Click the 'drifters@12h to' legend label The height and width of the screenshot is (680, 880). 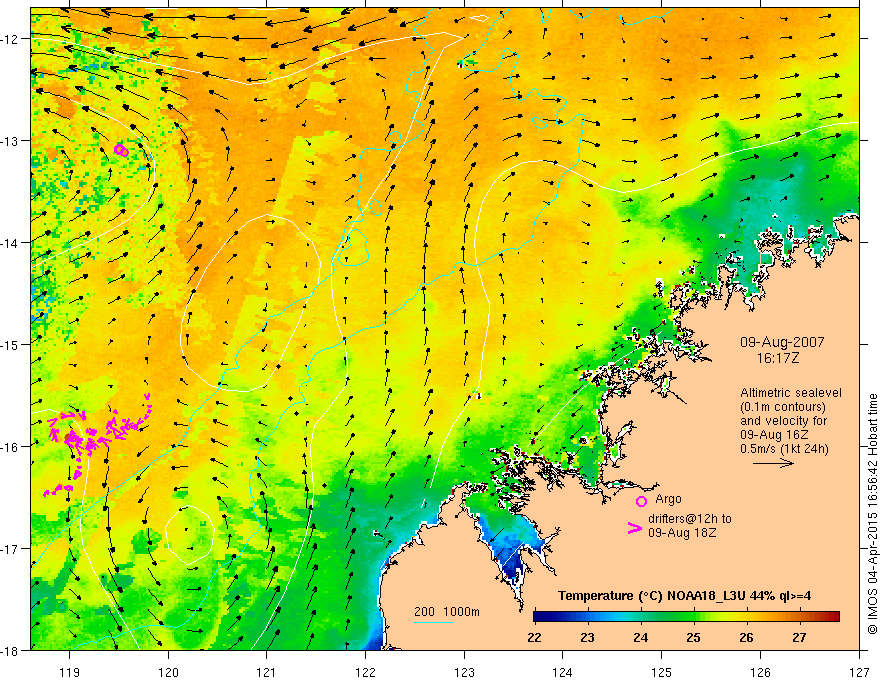coord(690,519)
